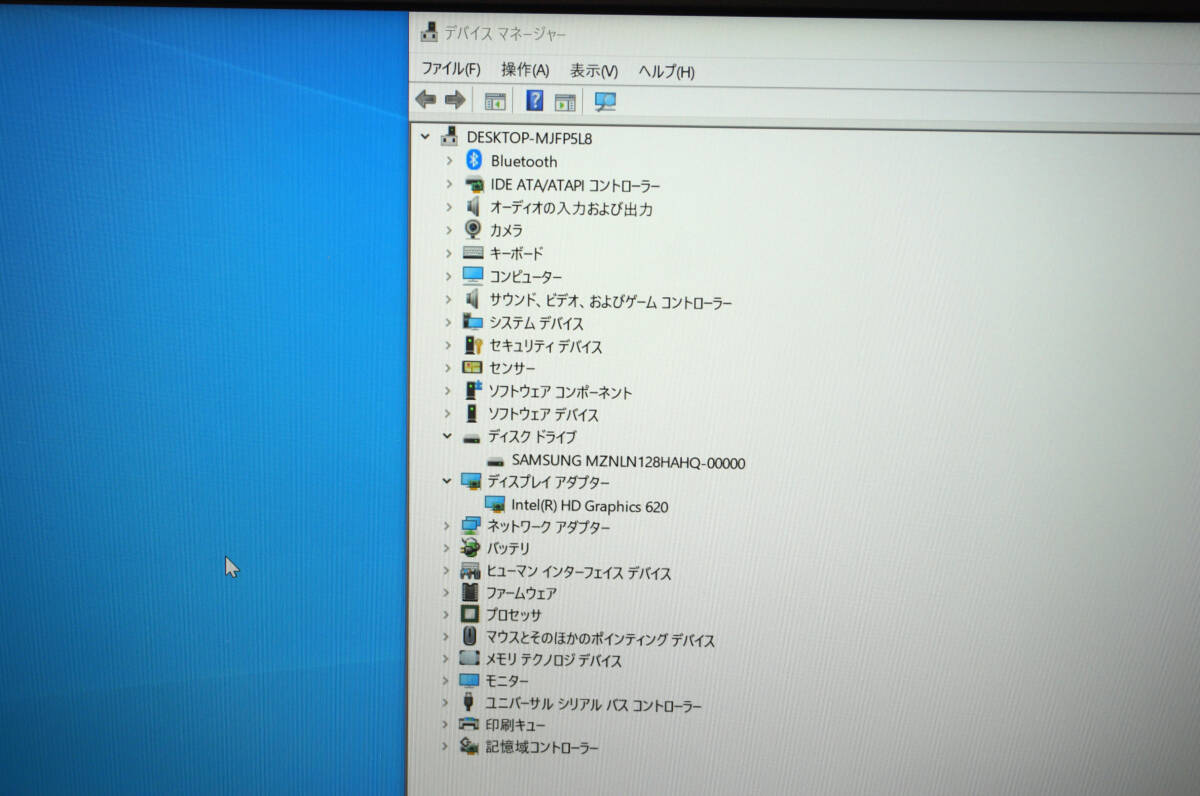Click the Back arrow toolbar icon
The width and height of the screenshot is (1200, 796).
(426, 99)
